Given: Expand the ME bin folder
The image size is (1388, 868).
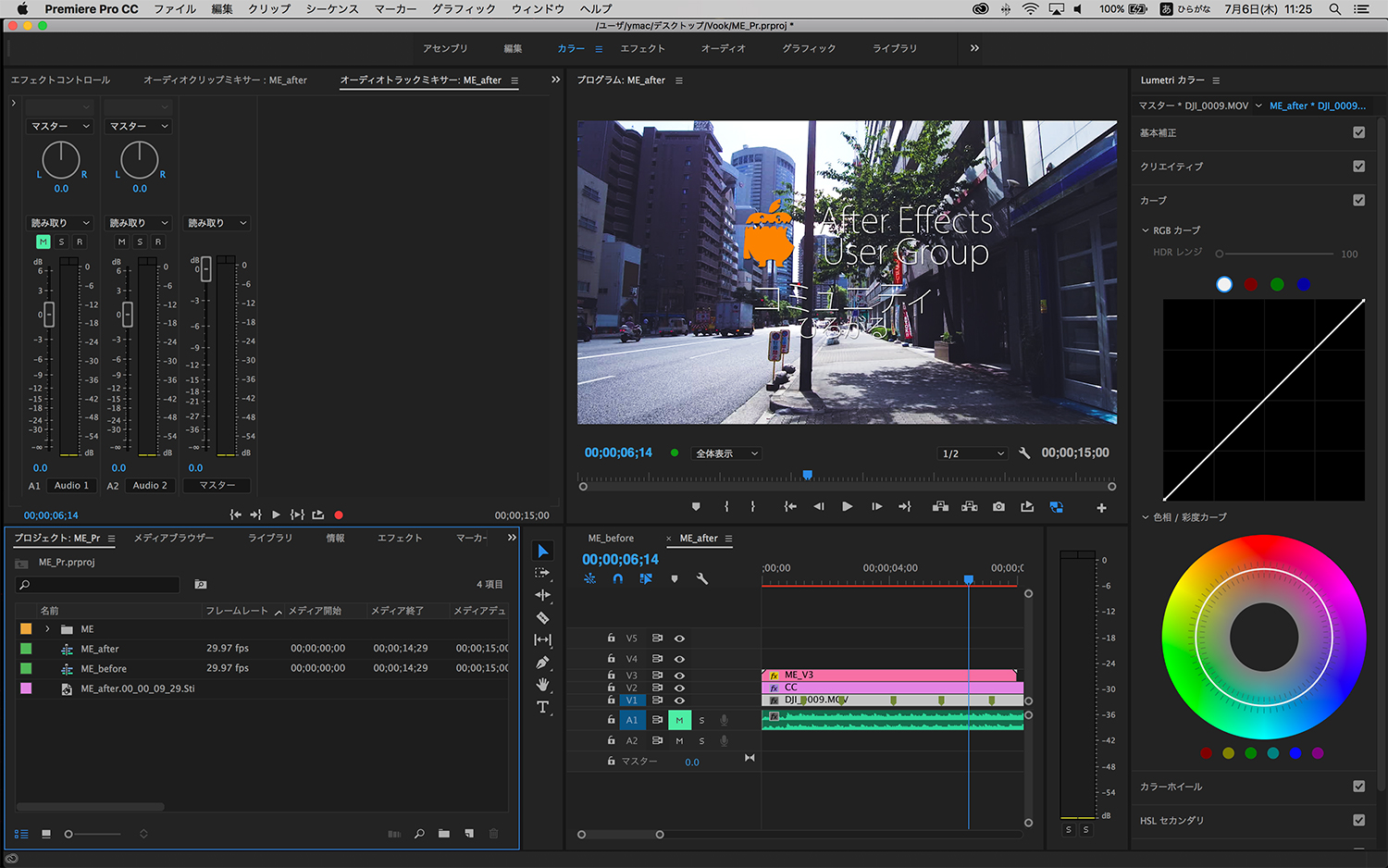Looking at the screenshot, I should [x=47, y=629].
